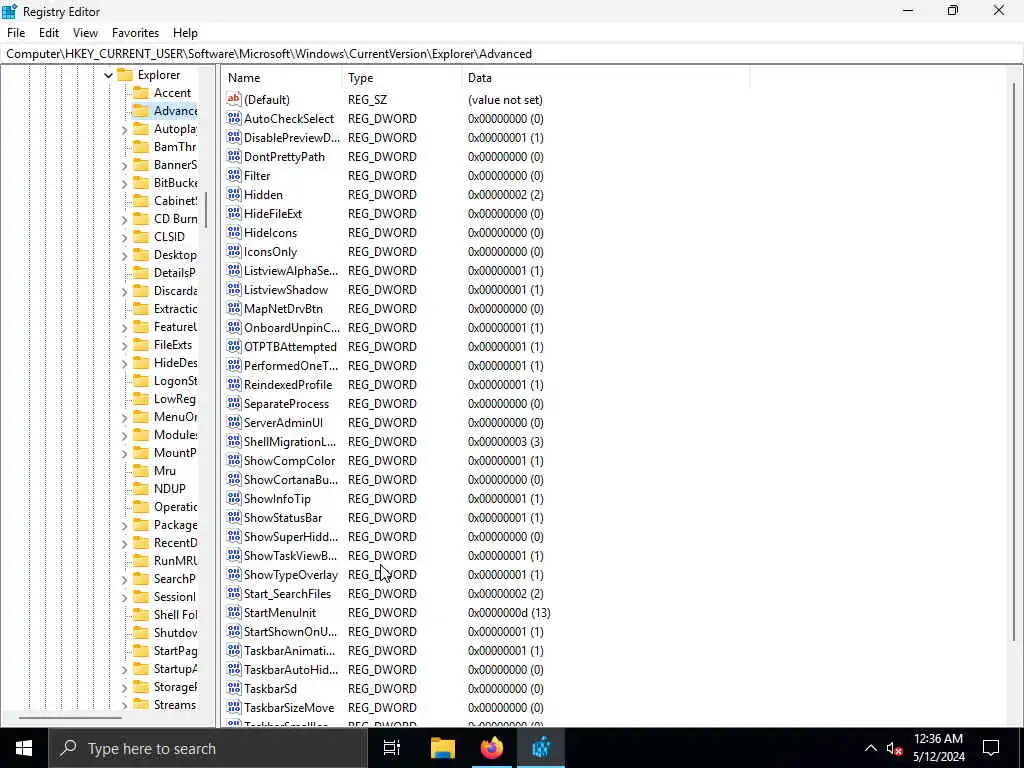The image size is (1024, 768).
Task: Click the icon of MapNetDrvBtn value
Action: 234,308
